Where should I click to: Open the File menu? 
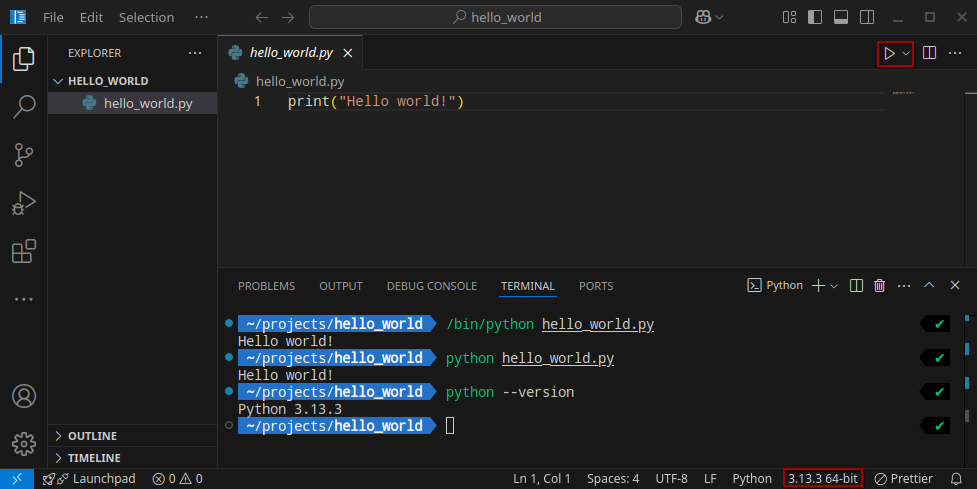53,17
